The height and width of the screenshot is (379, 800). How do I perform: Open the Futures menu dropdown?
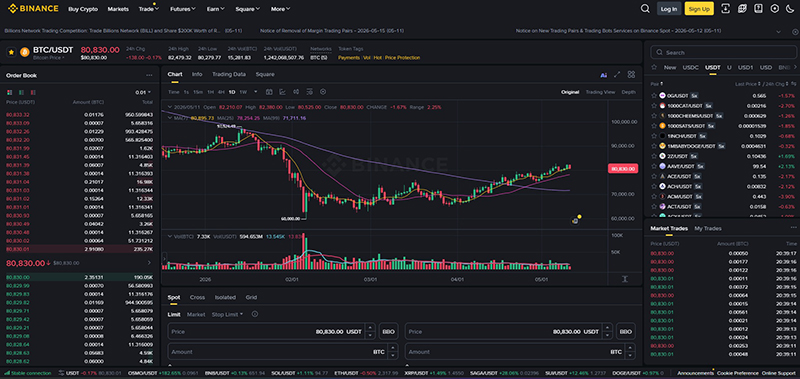point(183,9)
